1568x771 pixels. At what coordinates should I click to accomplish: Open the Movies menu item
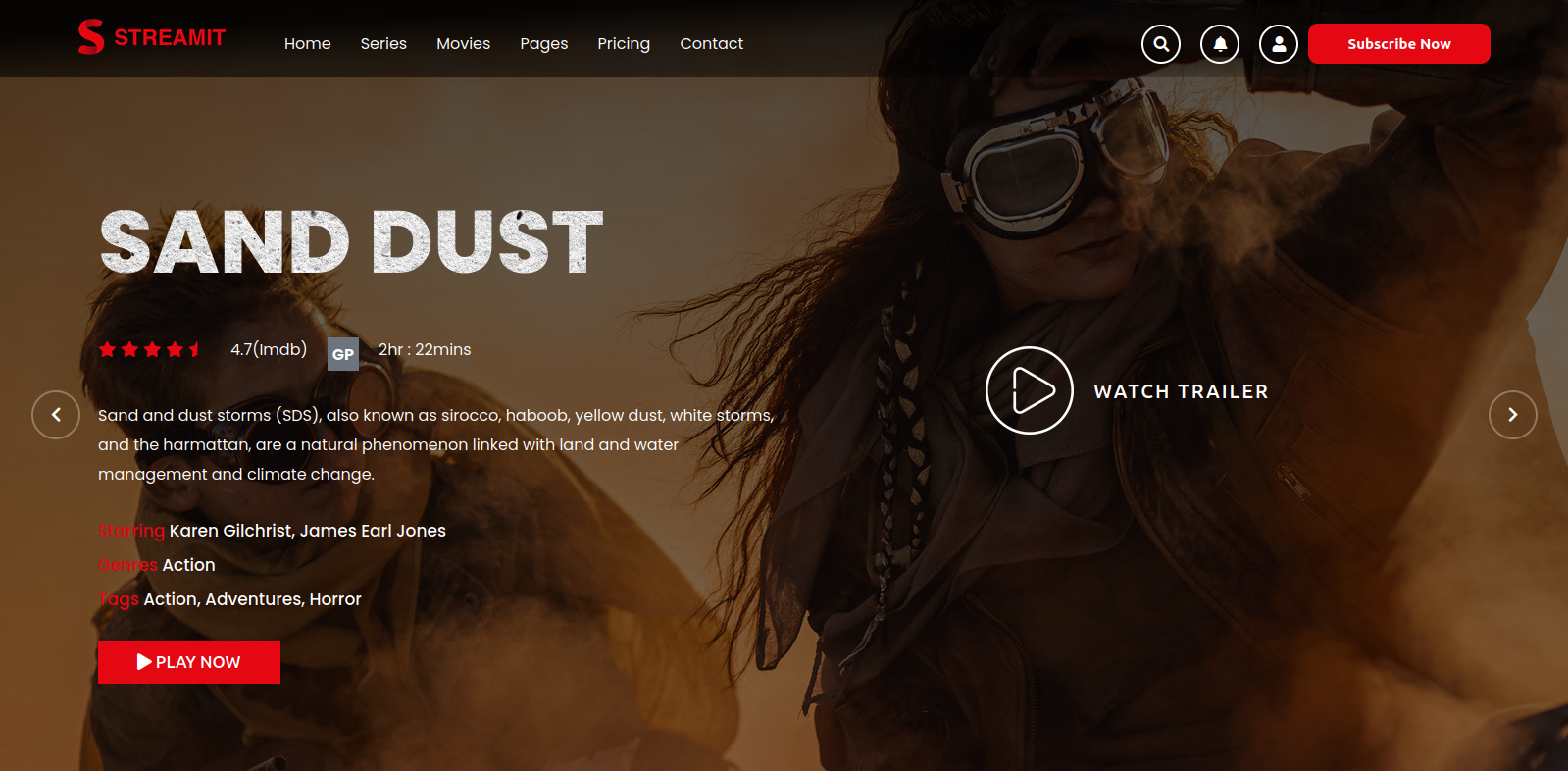tap(463, 44)
